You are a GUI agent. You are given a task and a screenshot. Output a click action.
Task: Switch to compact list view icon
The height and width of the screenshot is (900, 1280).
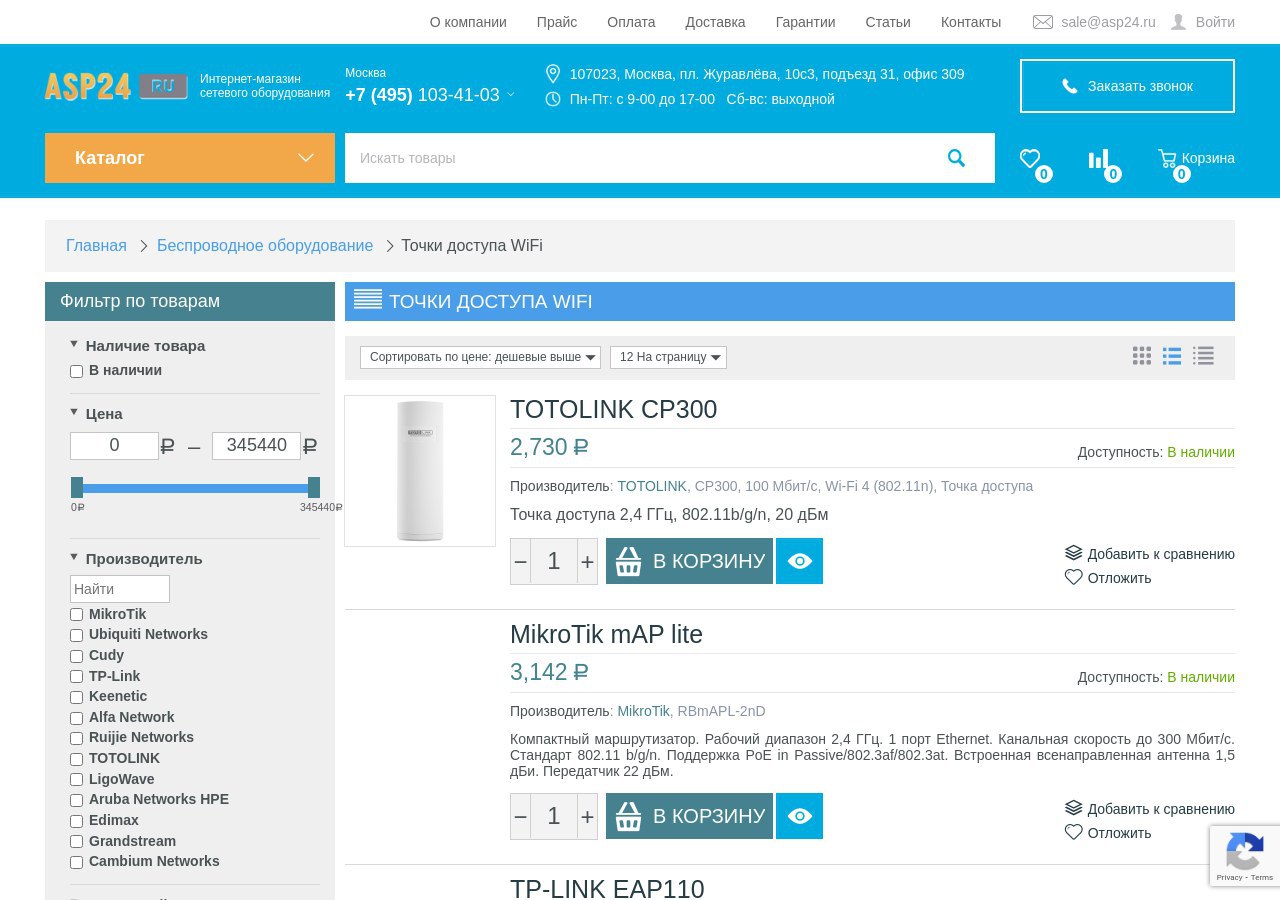pos(1204,356)
